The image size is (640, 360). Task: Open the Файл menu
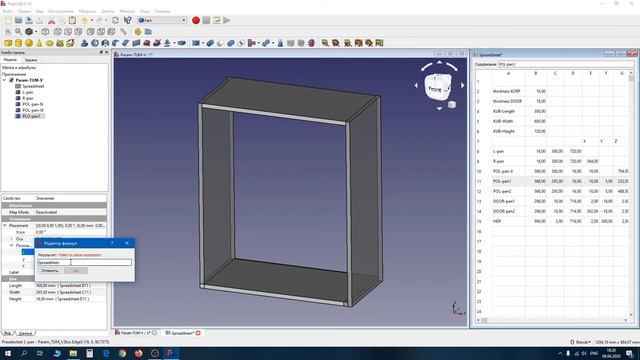pos(7,11)
